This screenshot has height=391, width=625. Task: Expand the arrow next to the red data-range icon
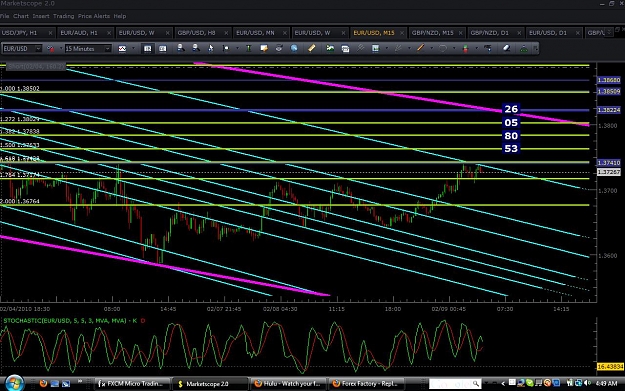point(61,49)
